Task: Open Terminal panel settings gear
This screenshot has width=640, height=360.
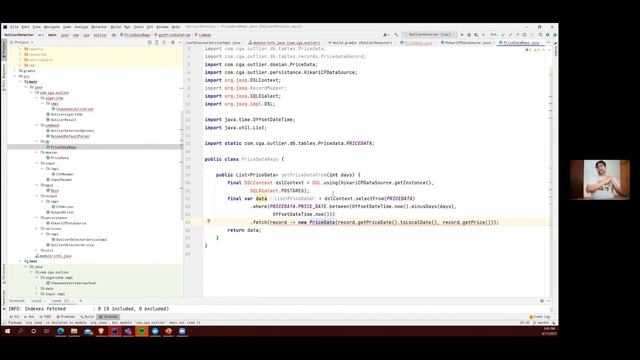Action: [542, 301]
